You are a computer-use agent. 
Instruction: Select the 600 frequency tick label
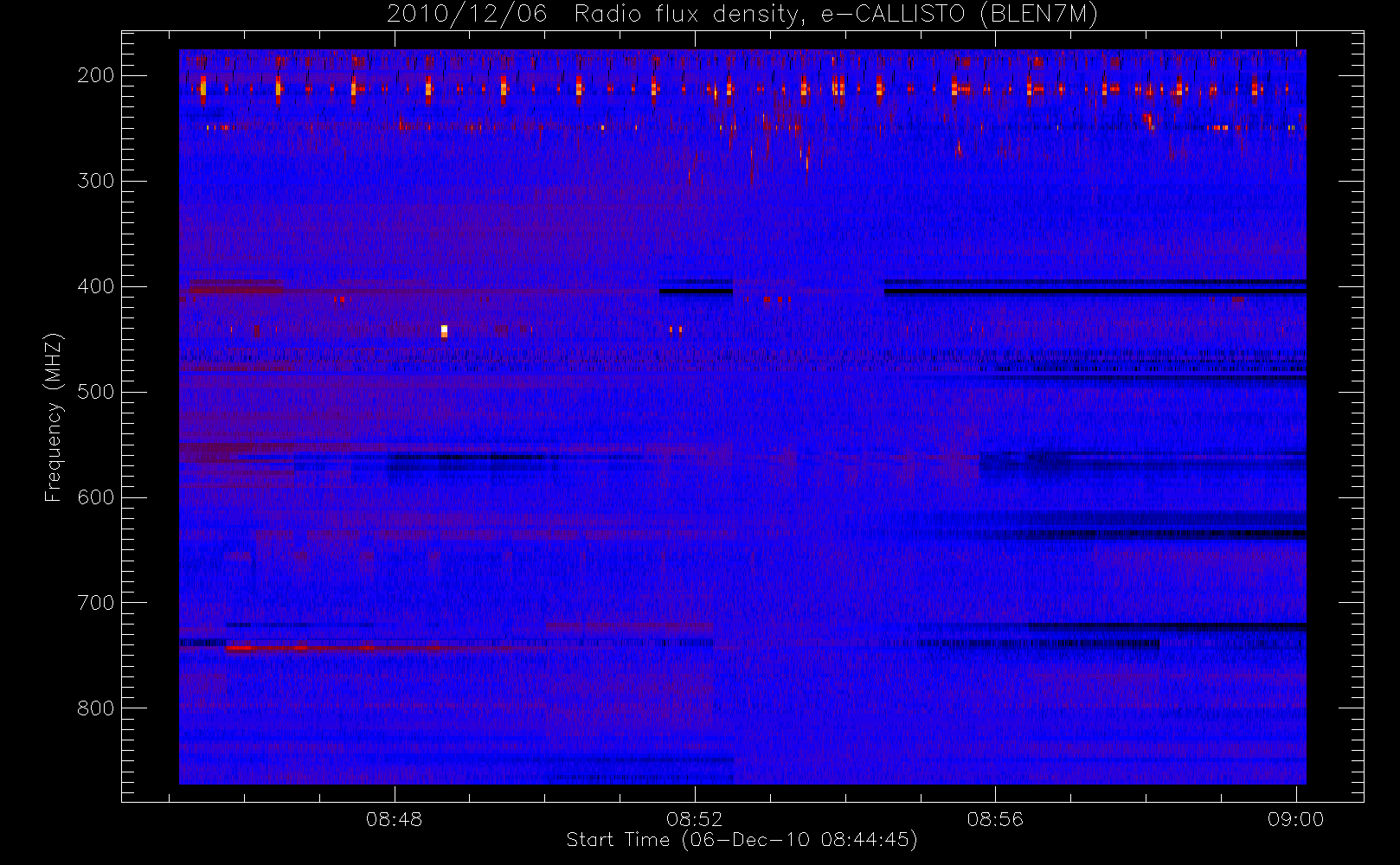(95, 497)
